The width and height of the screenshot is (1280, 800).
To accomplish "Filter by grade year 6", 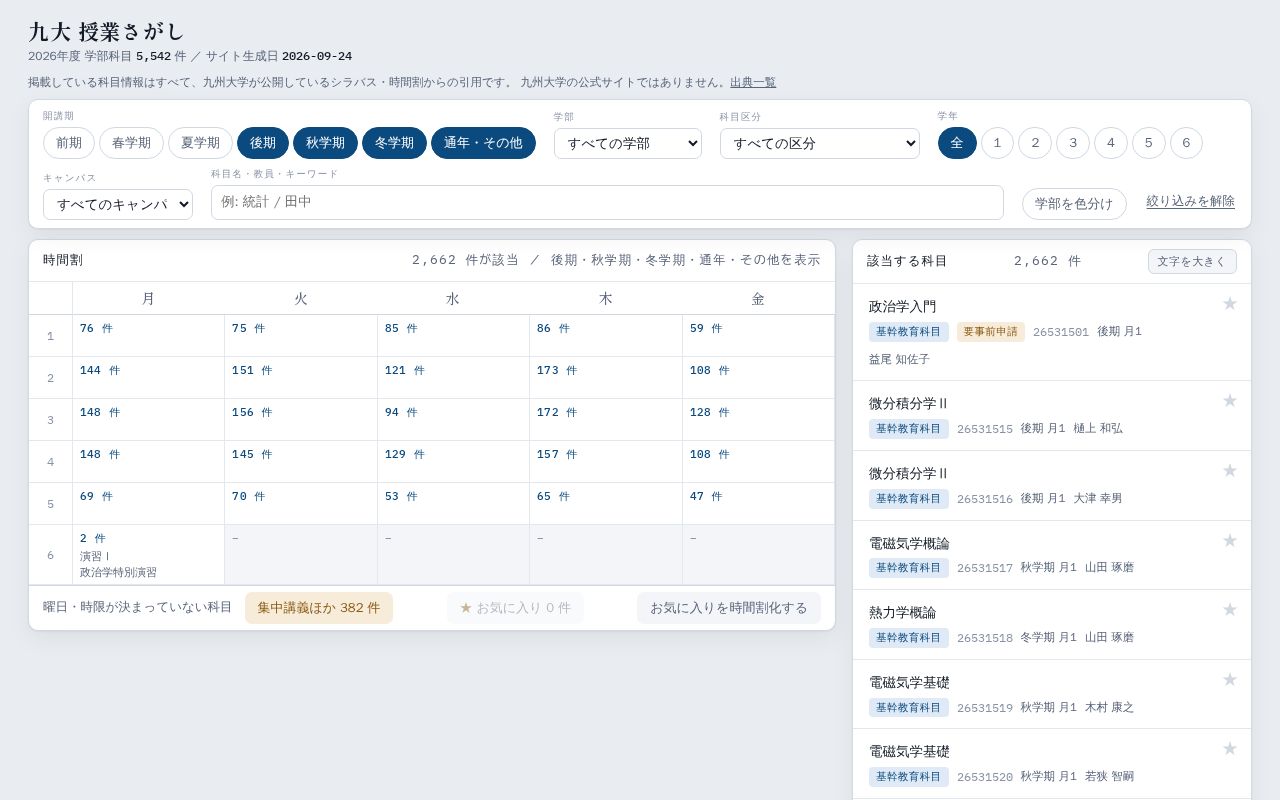I will click(x=1186, y=143).
